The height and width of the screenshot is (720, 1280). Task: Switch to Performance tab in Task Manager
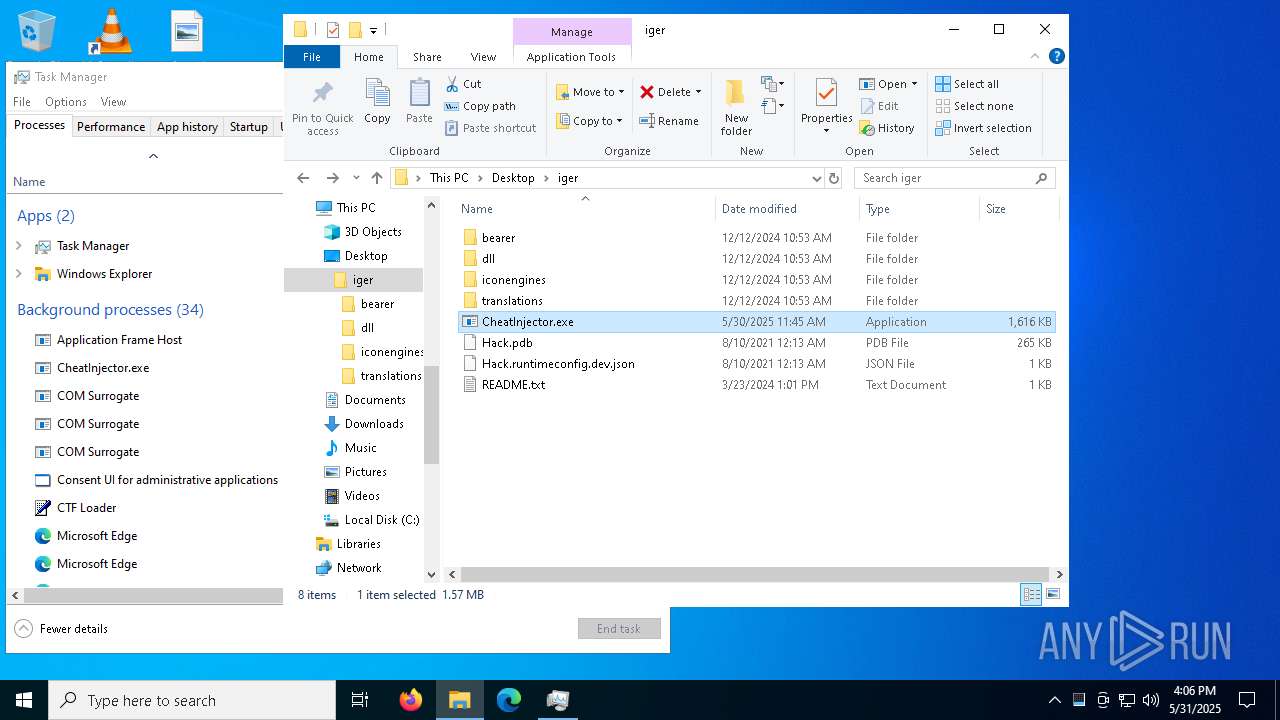pos(111,127)
